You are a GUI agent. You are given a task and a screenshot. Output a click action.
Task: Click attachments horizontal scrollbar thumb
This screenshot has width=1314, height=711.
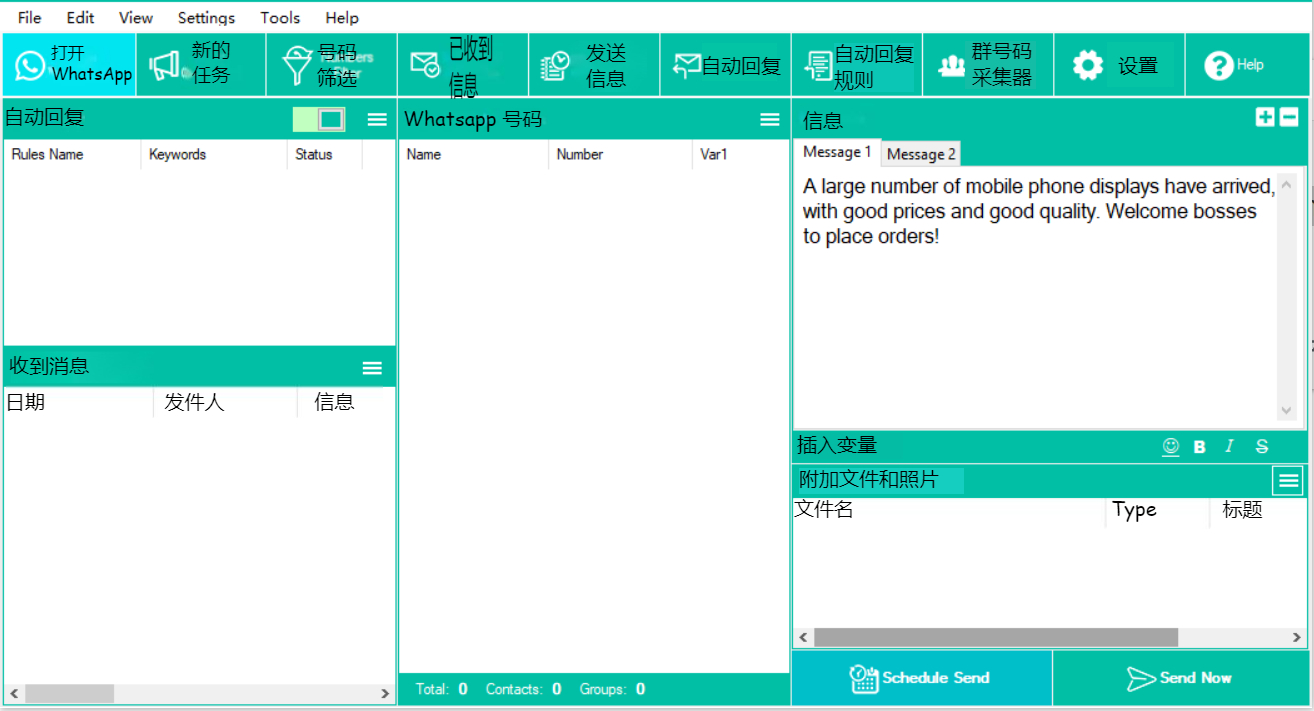tap(996, 637)
